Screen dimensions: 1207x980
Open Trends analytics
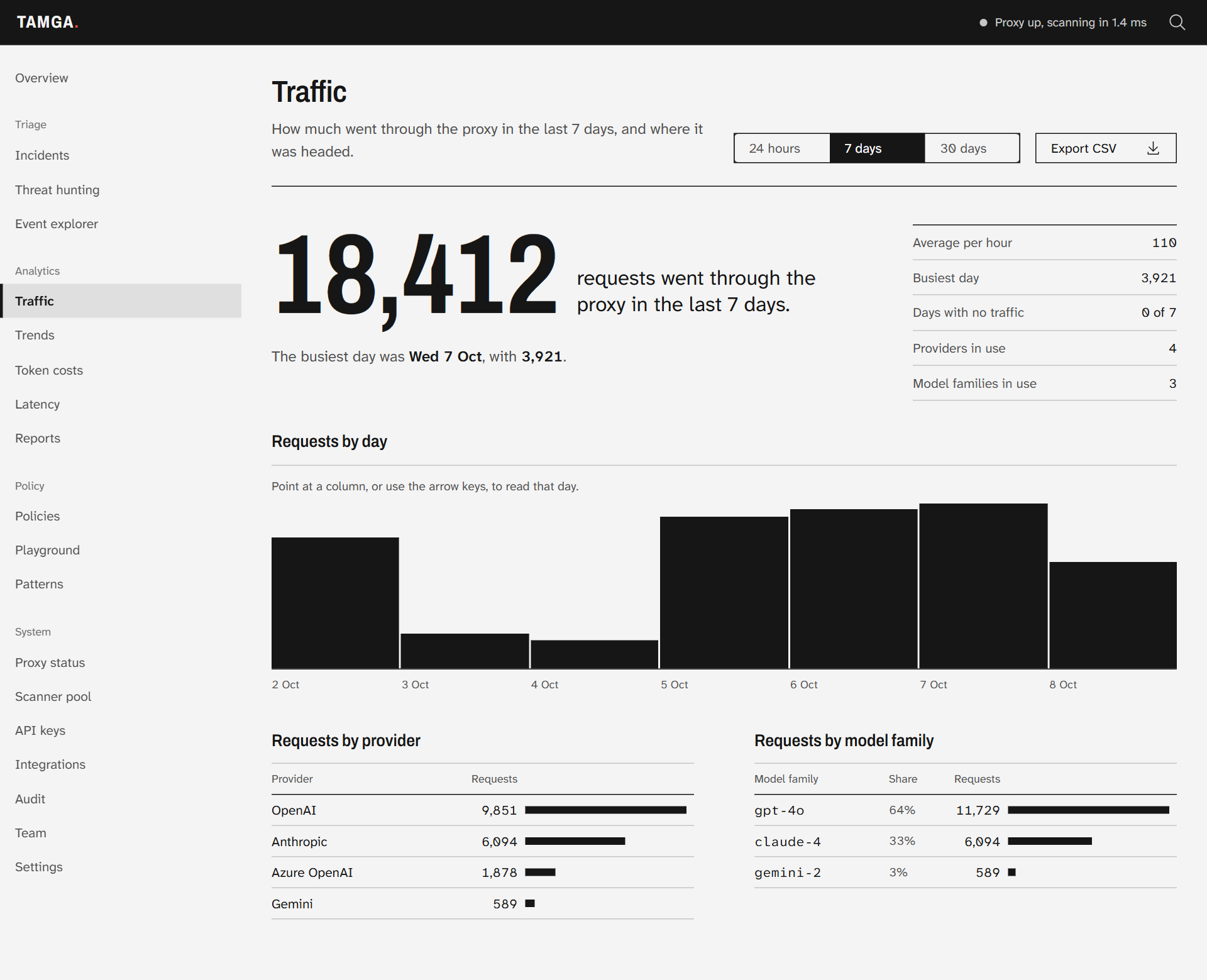click(x=121, y=335)
